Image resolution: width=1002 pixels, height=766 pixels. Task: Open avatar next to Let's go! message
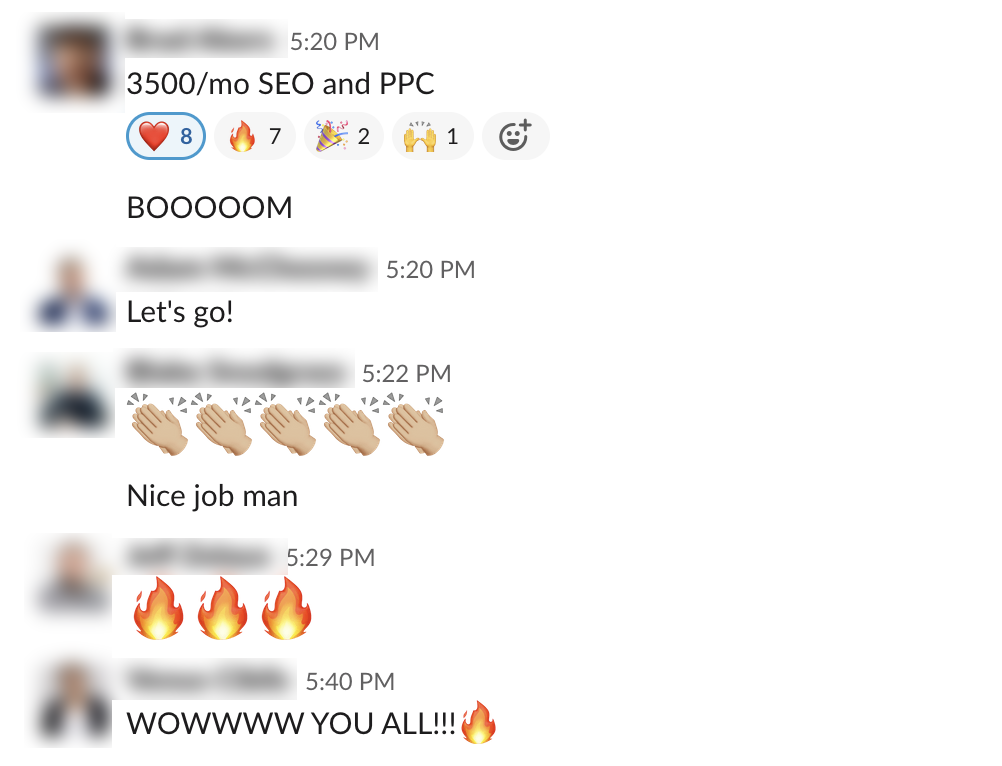74,290
